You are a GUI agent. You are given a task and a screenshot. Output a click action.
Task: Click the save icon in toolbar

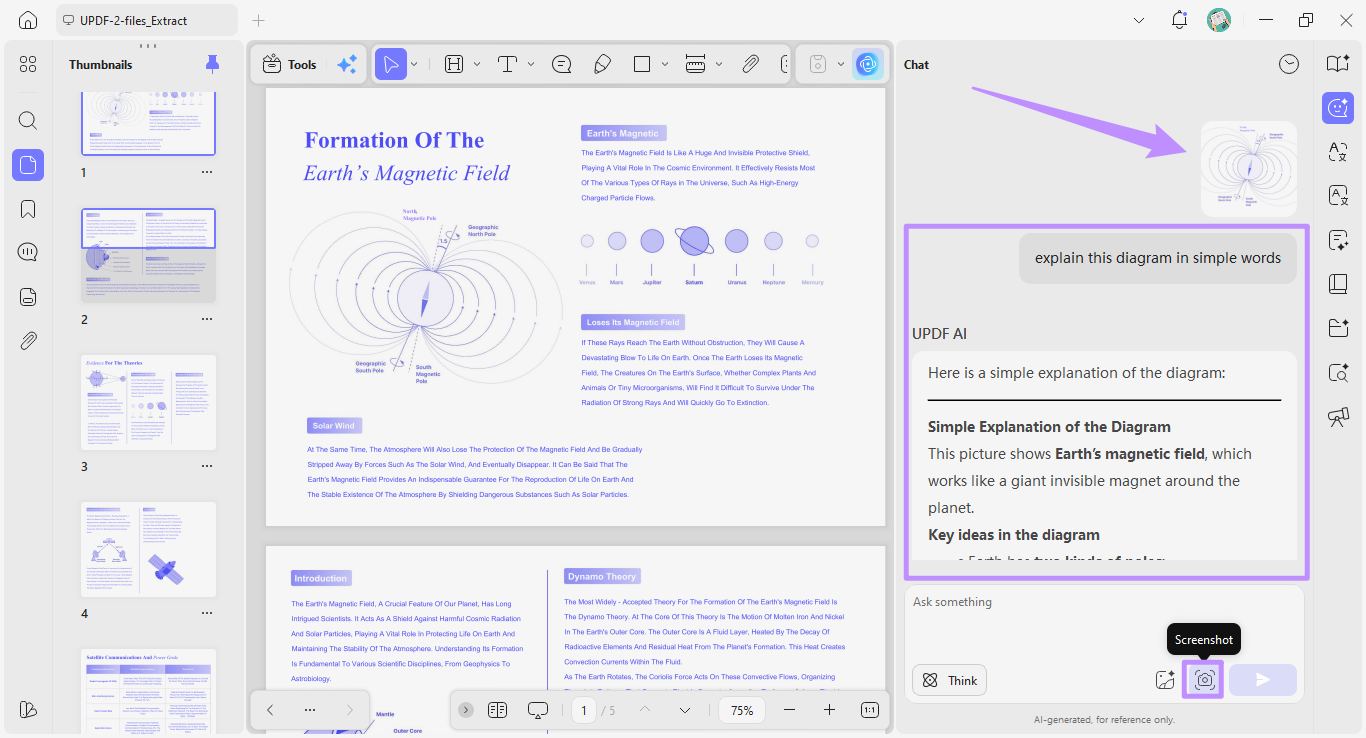818,64
